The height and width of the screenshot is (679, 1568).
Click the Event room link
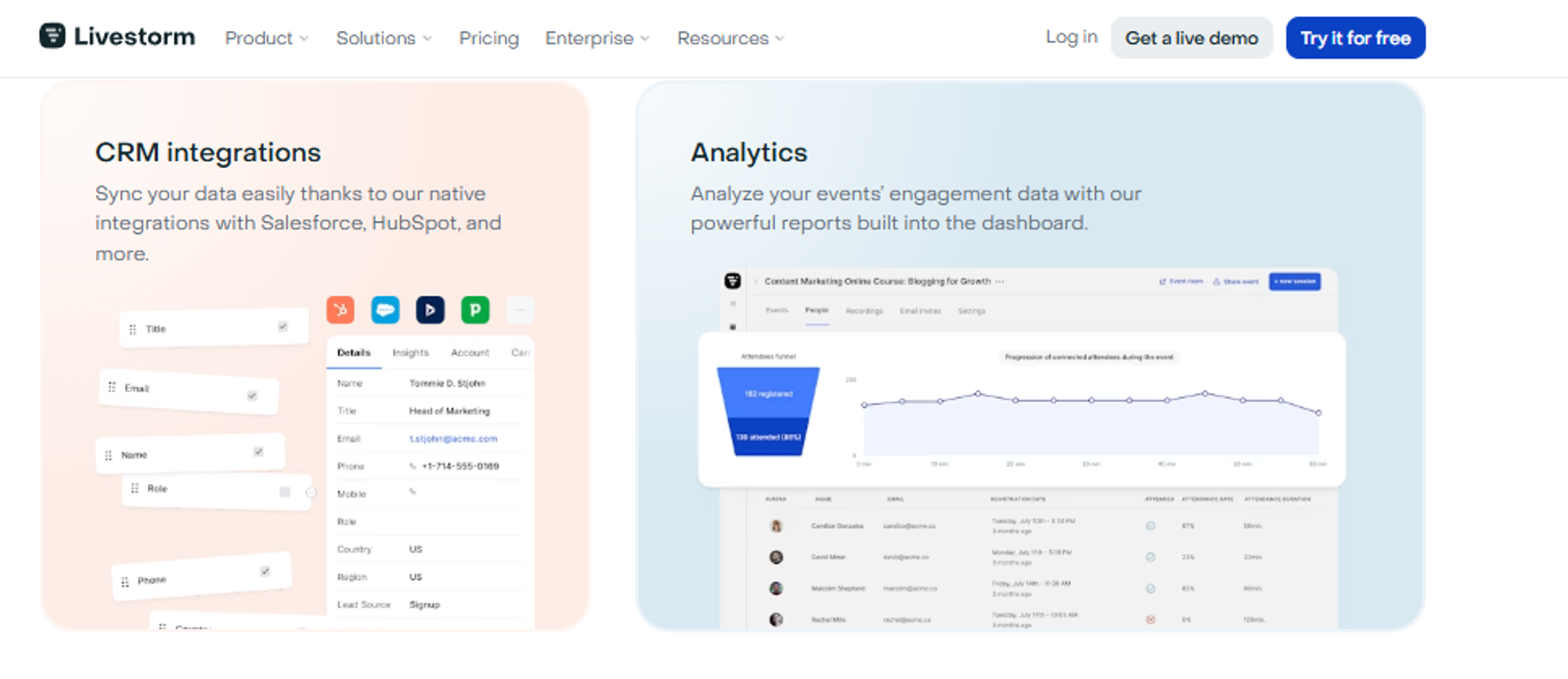tap(1181, 281)
